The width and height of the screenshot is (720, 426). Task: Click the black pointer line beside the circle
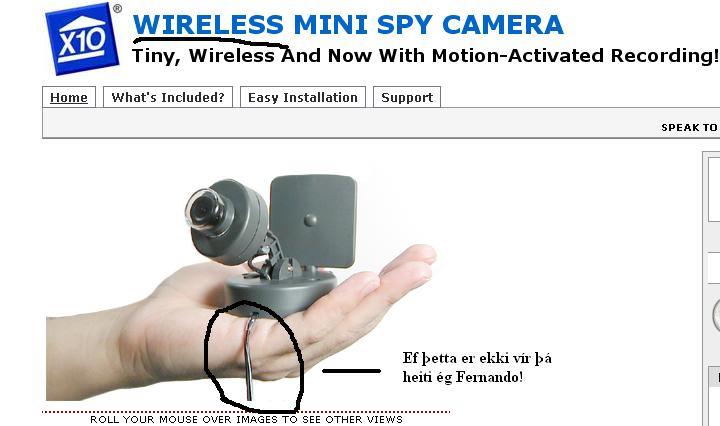352,370
